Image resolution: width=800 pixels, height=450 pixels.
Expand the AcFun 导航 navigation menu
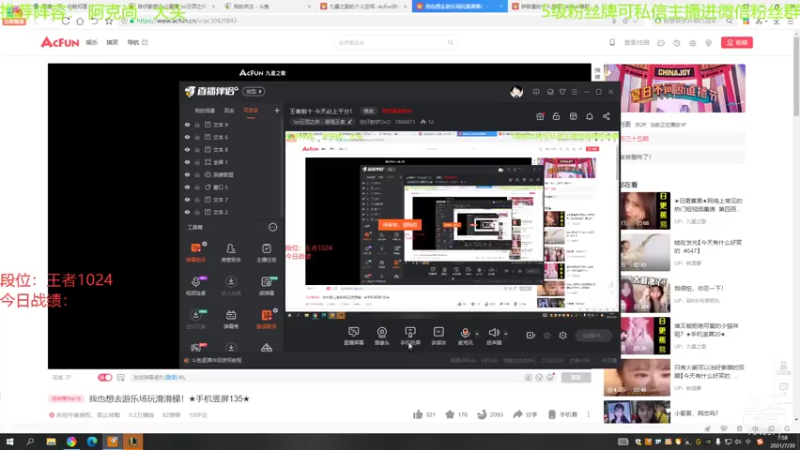click(x=138, y=42)
